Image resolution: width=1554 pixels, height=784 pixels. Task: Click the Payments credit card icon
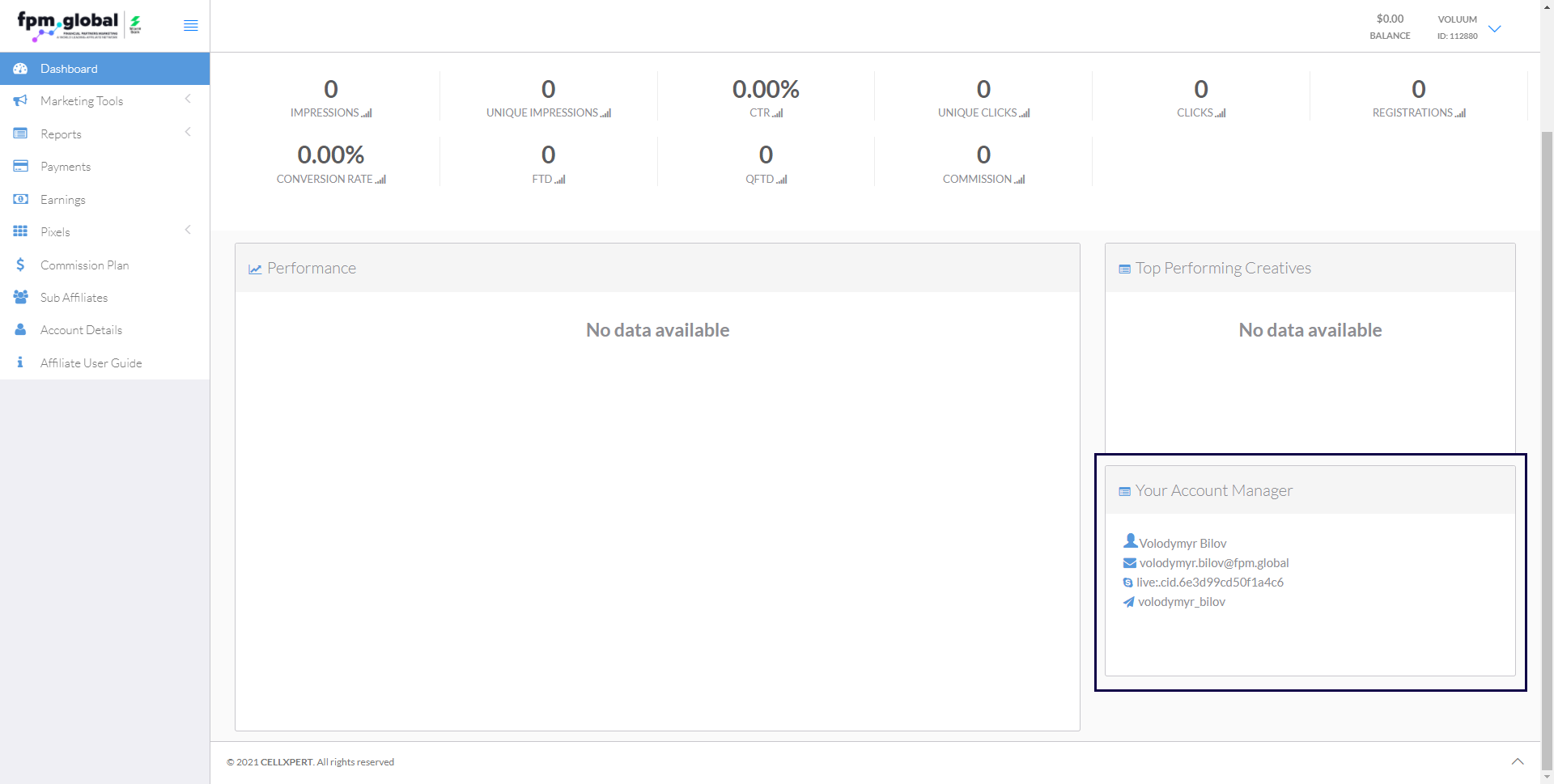coord(20,166)
